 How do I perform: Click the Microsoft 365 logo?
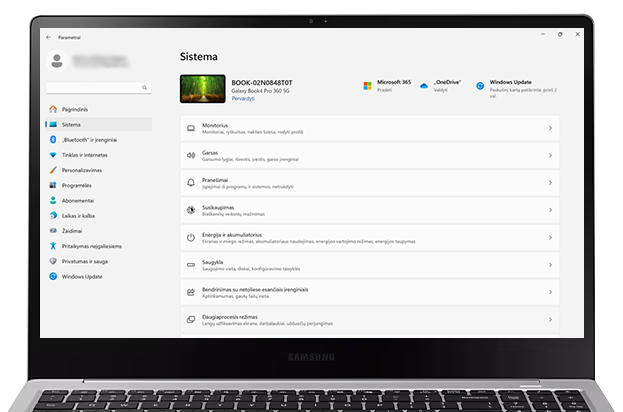[367, 86]
